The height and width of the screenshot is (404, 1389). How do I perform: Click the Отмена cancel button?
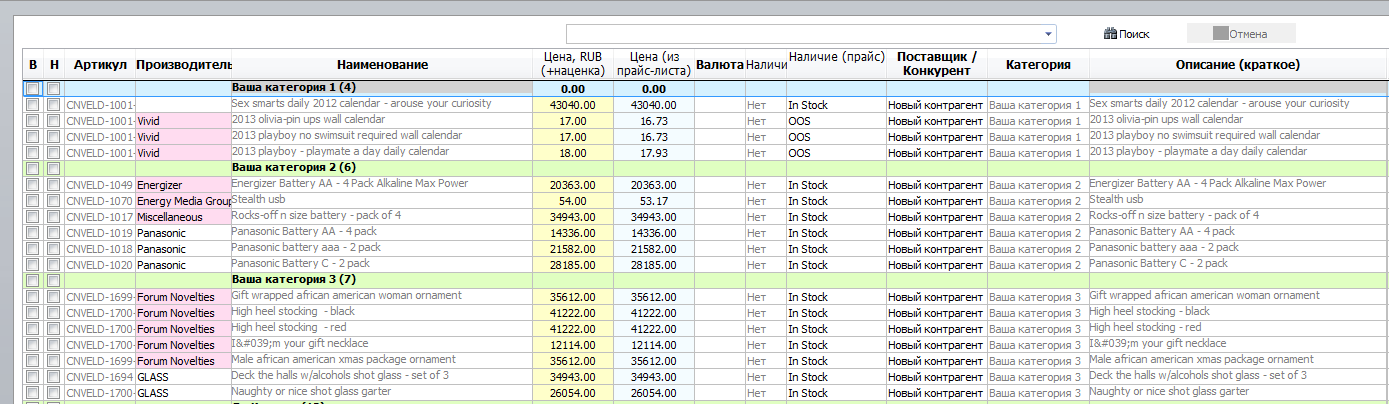1241,34
